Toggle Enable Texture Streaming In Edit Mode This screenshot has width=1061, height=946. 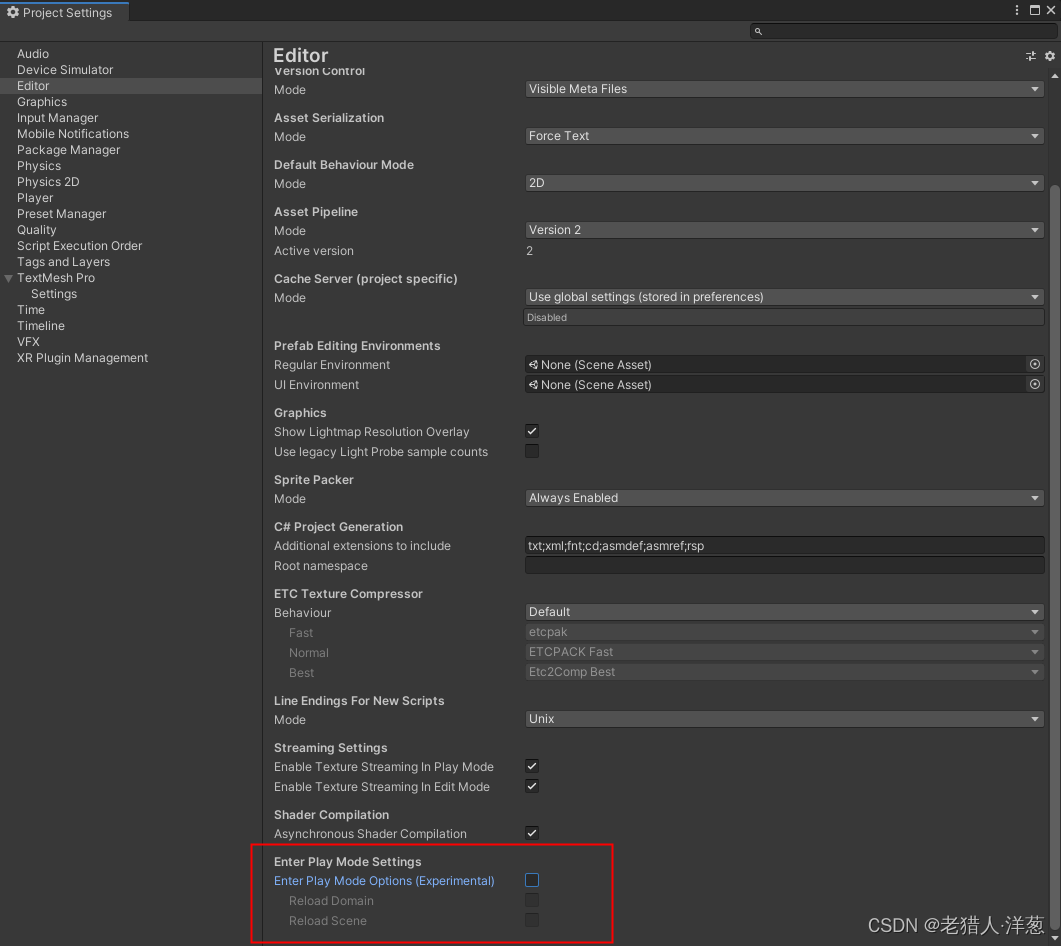point(532,786)
